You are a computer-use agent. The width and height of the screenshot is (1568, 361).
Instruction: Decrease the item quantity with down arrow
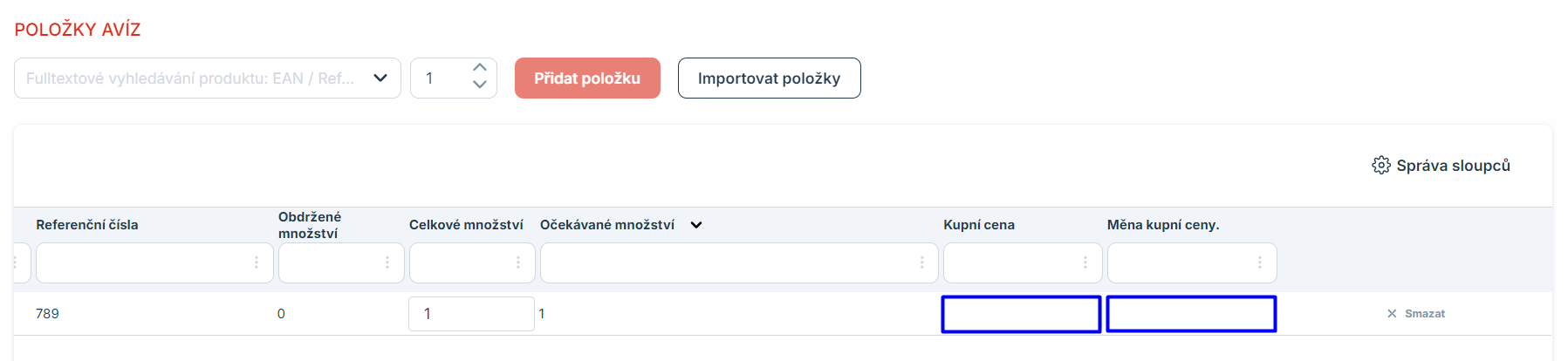coord(479,85)
